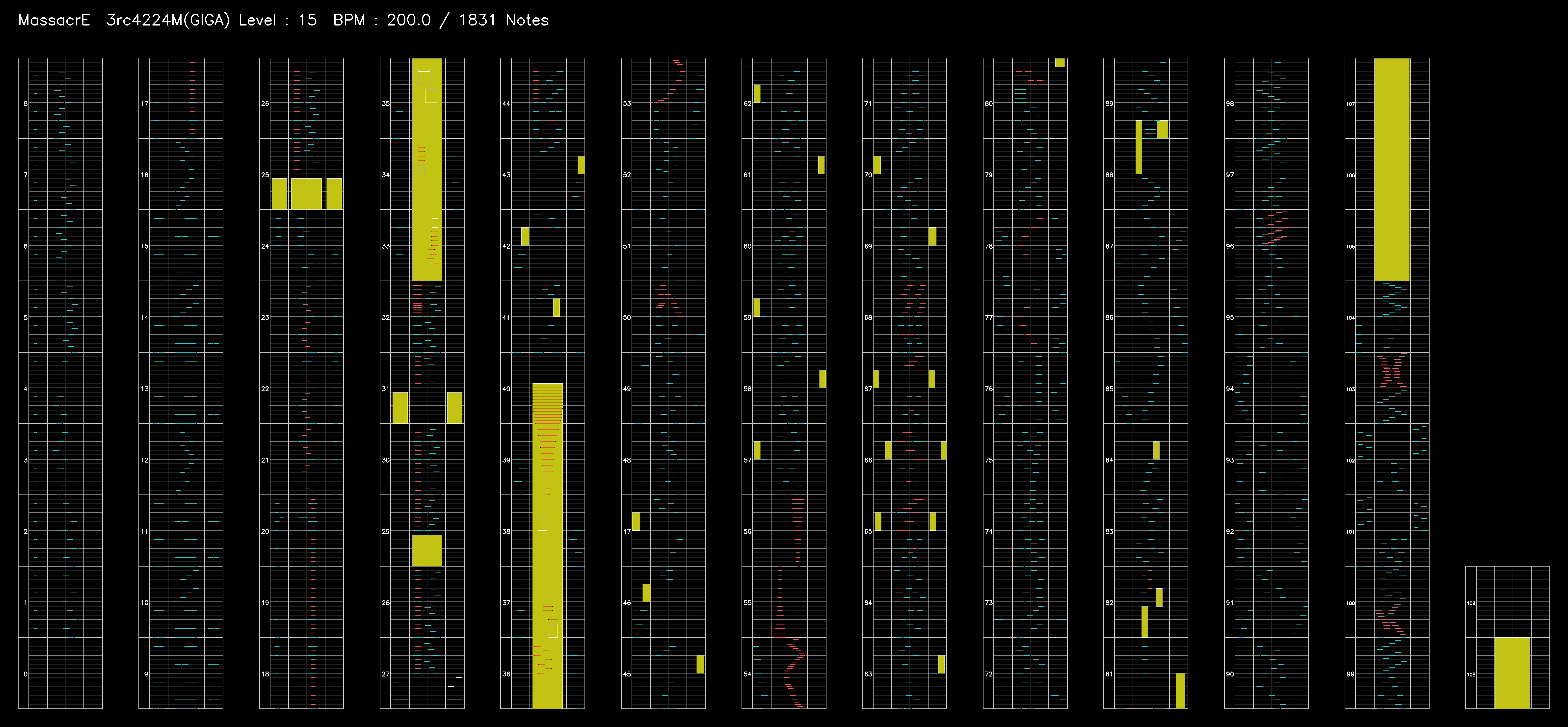This screenshot has height=727, width=1568.
Task: Click measure number 85 label
Action: click(x=1109, y=389)
